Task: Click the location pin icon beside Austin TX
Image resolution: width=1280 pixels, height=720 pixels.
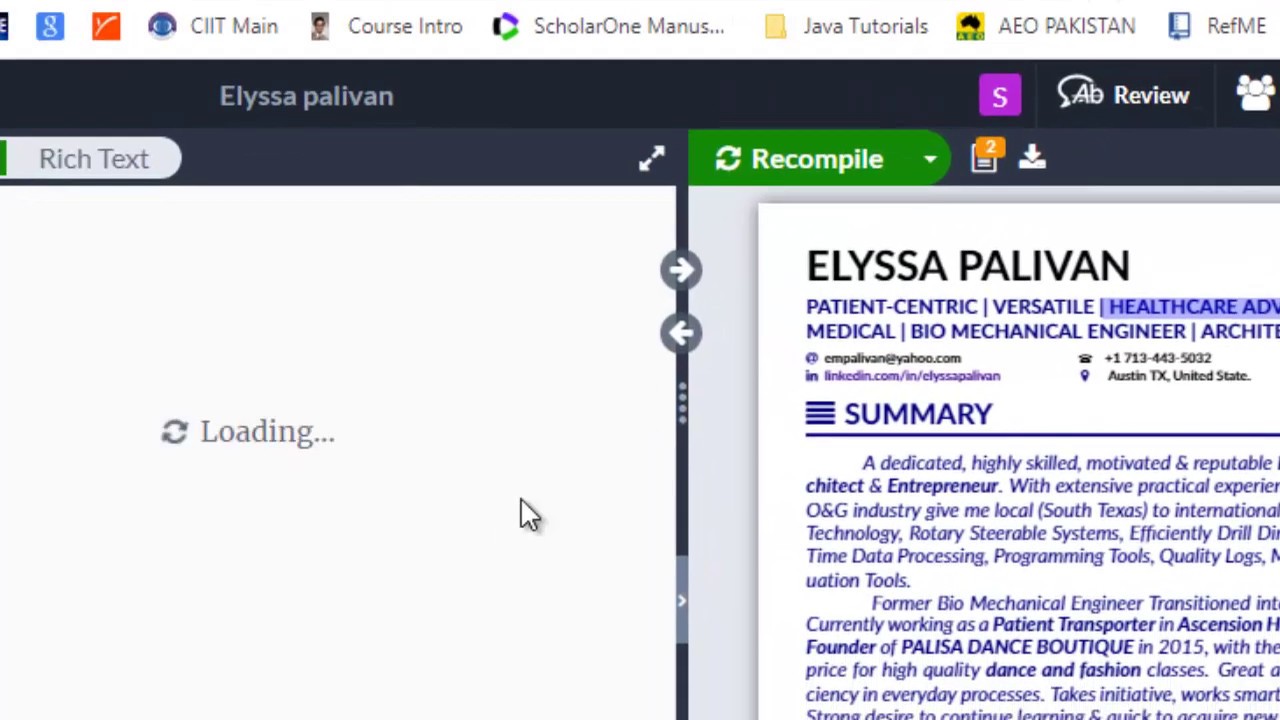Action: (1085, 376)
